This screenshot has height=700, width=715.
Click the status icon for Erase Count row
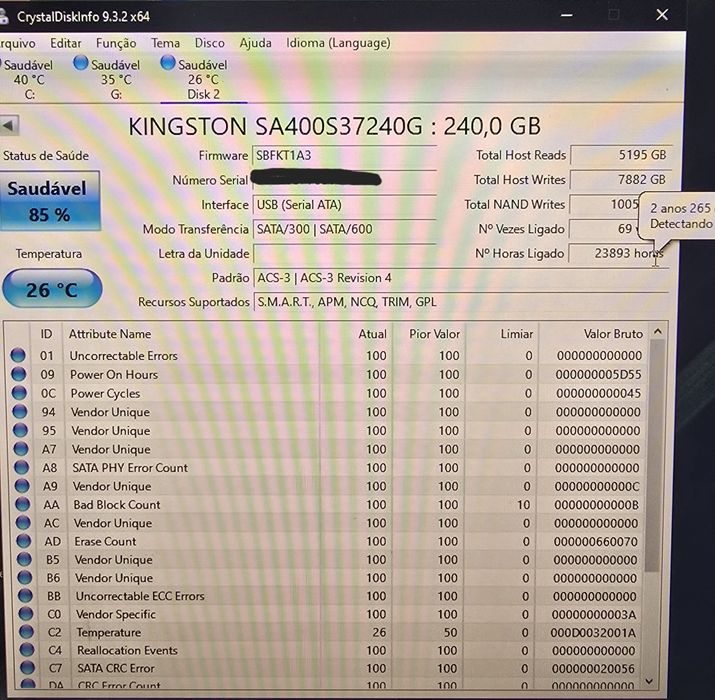(x=23, y=541)
